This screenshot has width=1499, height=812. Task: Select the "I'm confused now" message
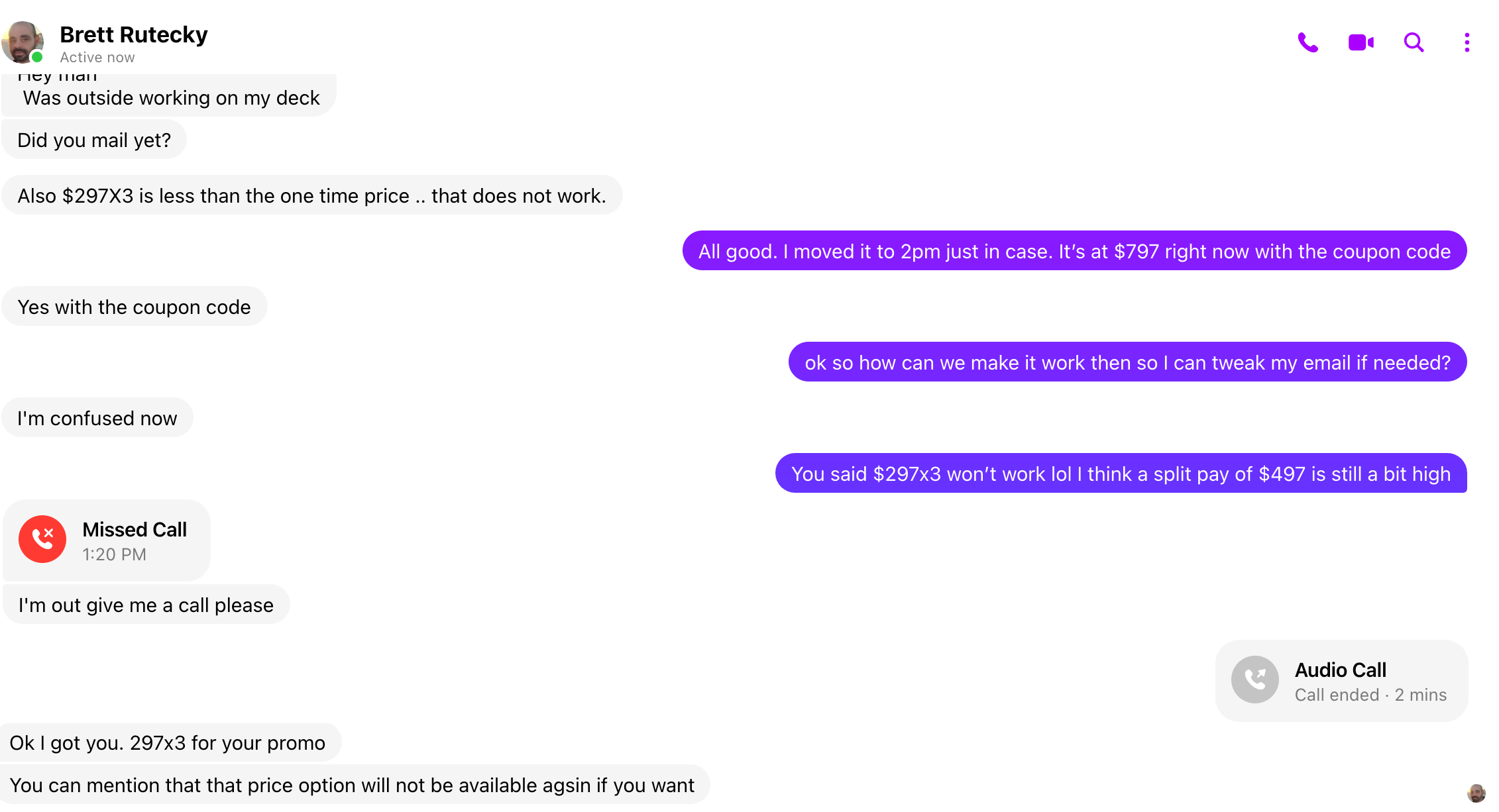(97, 419)
